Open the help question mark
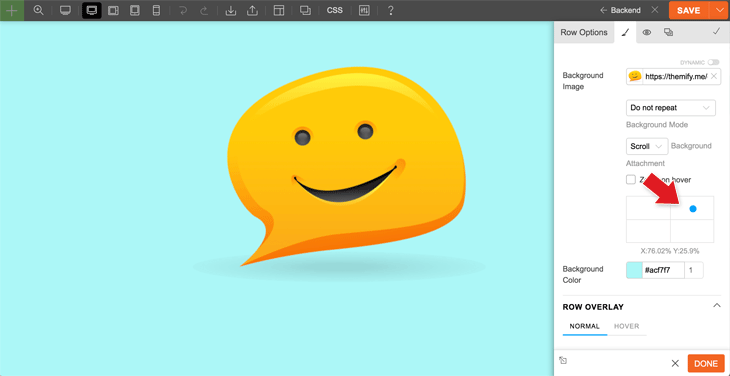This screenshot has height=376, width=730. coord(391,10)
